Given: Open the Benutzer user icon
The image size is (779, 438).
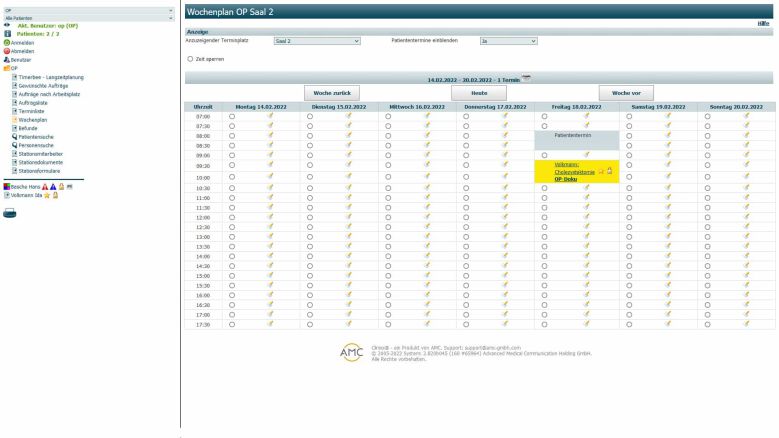Looking at the screenshot, I should click(8, 59).
